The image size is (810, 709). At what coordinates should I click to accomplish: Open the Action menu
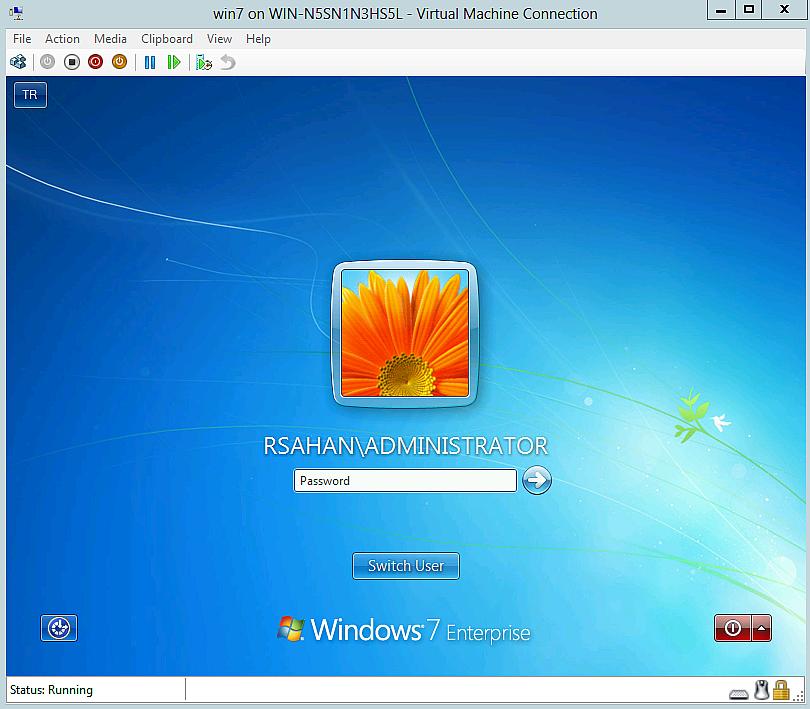click(62, 38)
